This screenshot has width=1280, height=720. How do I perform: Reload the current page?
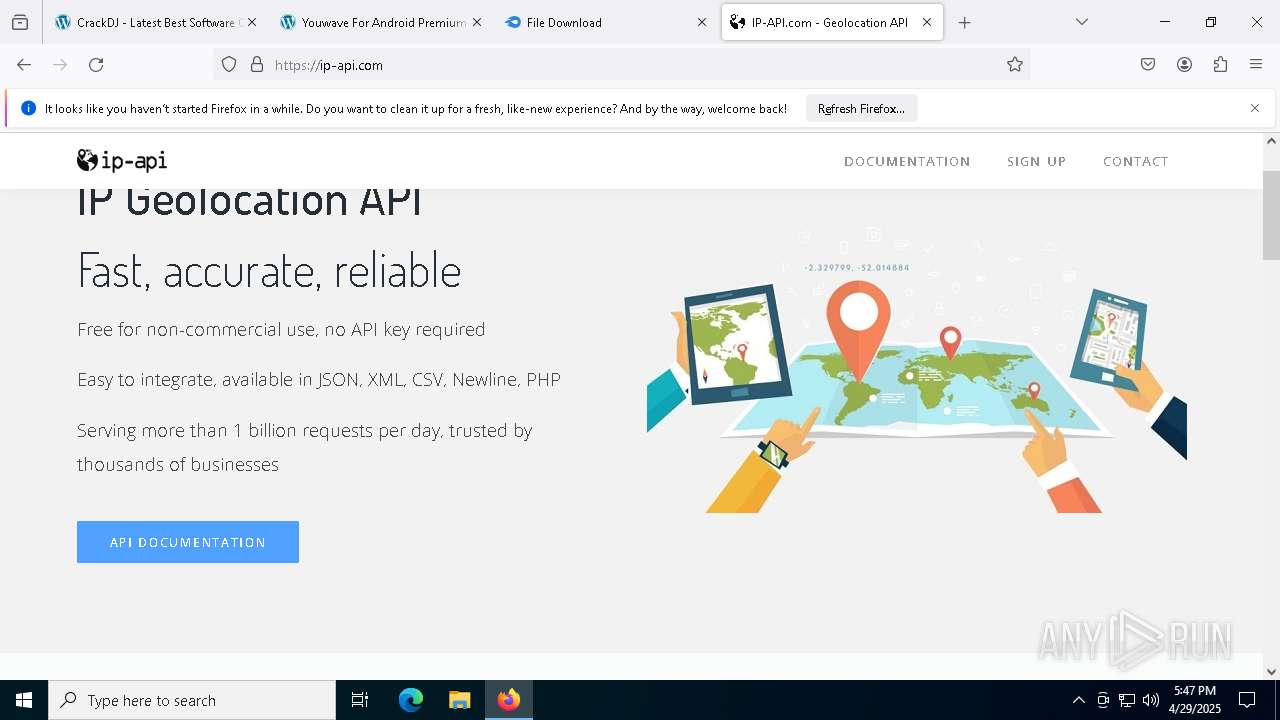(x=96, y=65)
